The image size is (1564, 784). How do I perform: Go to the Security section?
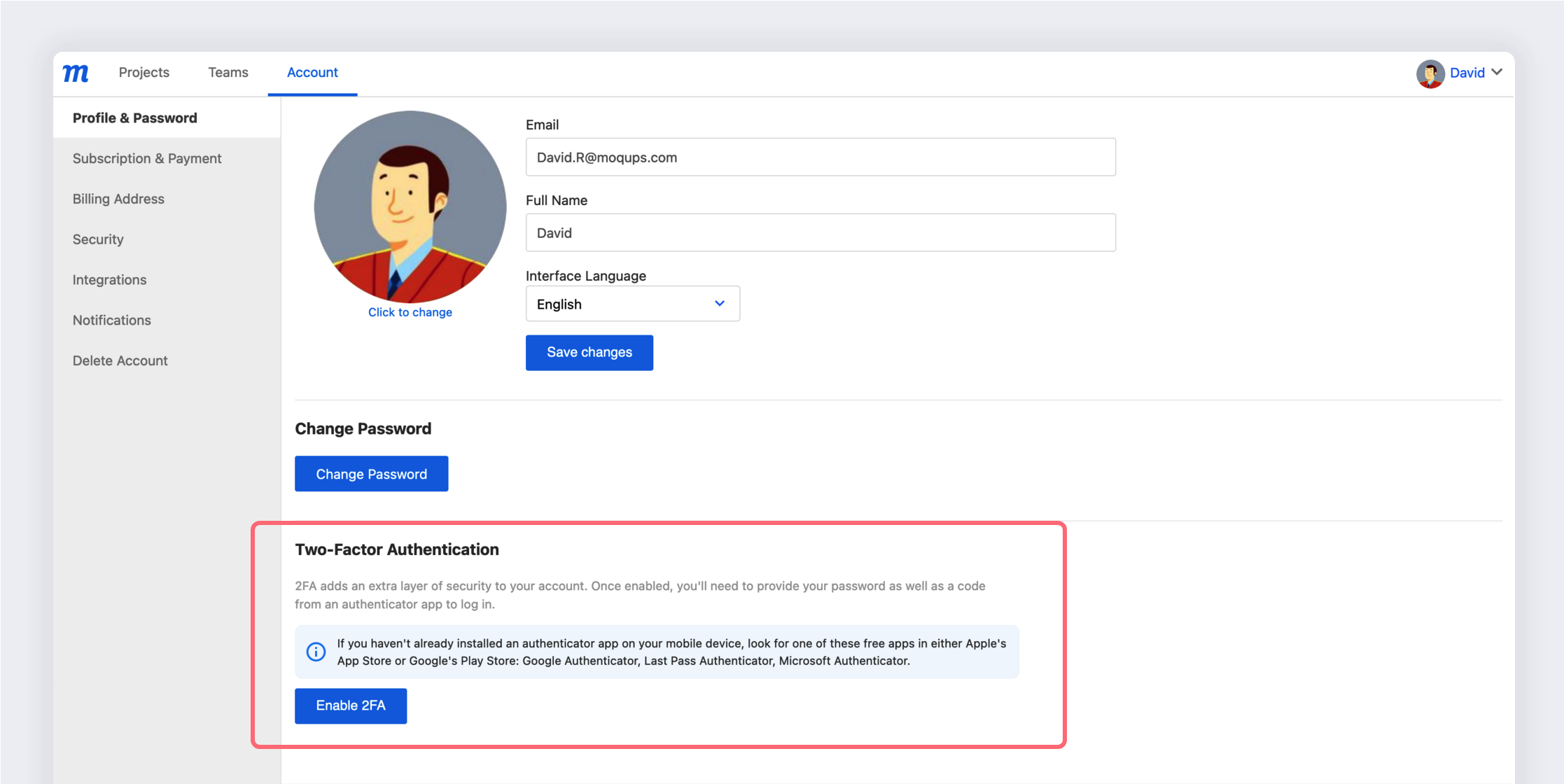[97, 239]
